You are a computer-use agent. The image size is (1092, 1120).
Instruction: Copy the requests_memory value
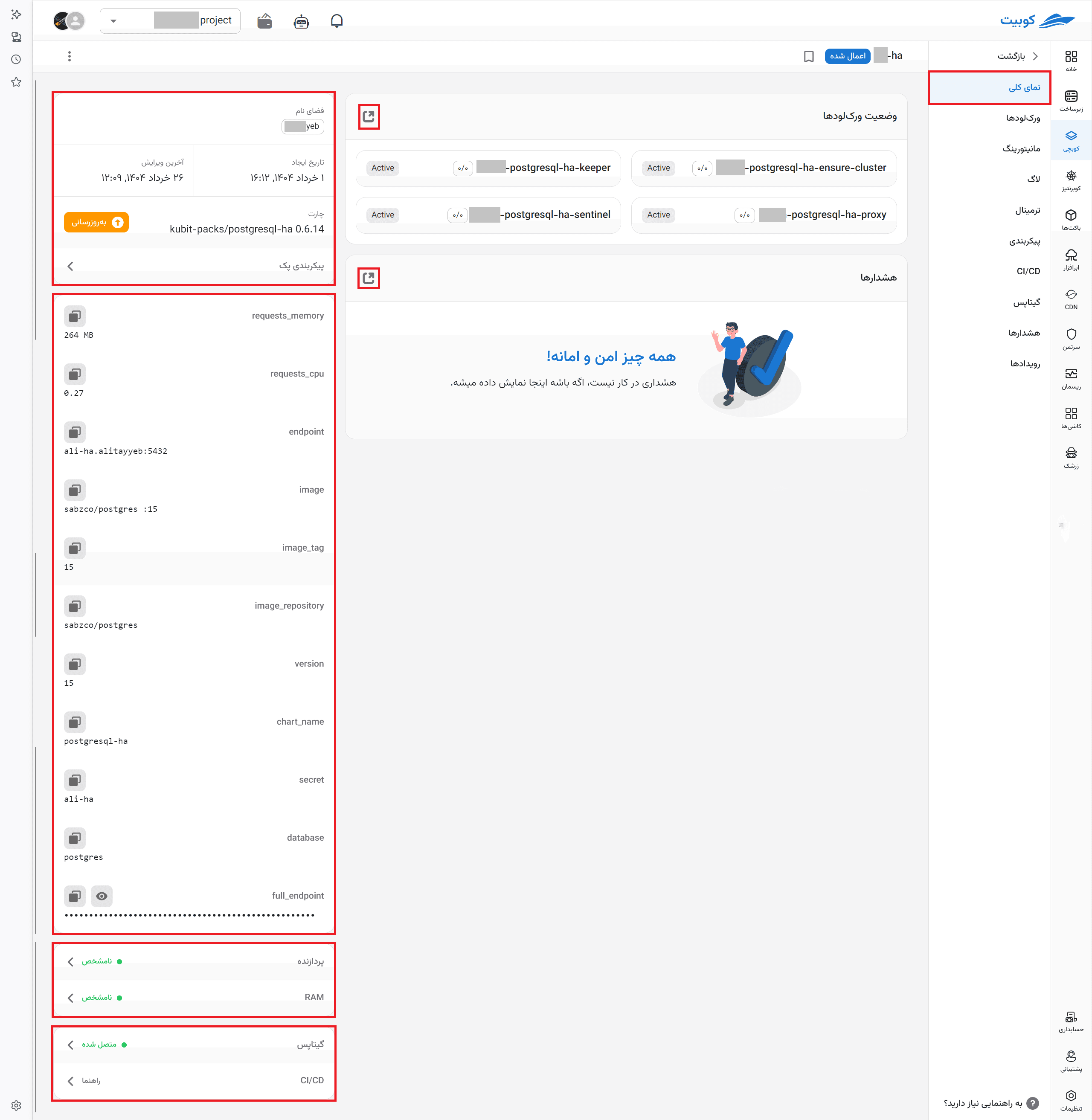75,316
